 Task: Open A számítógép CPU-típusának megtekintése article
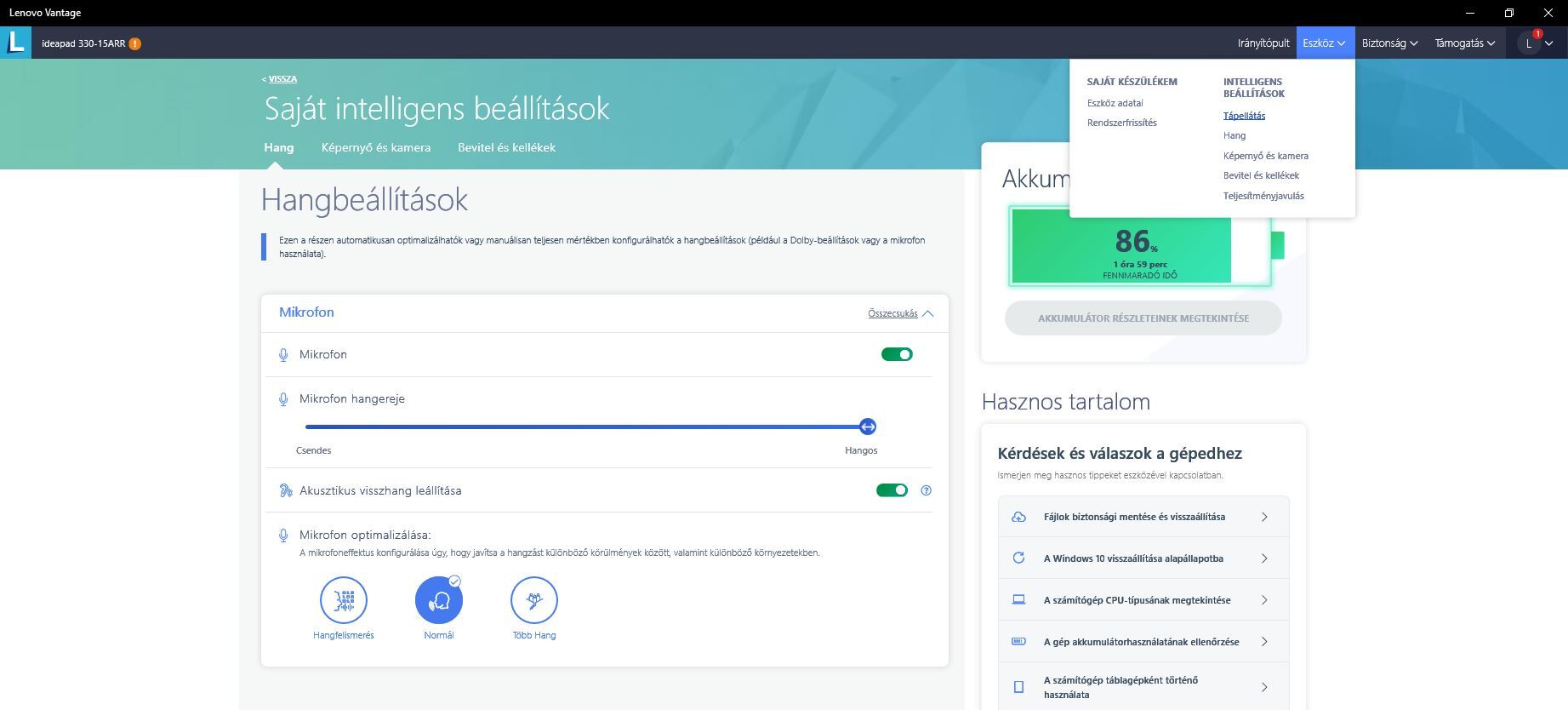[x=1143, y=600]
